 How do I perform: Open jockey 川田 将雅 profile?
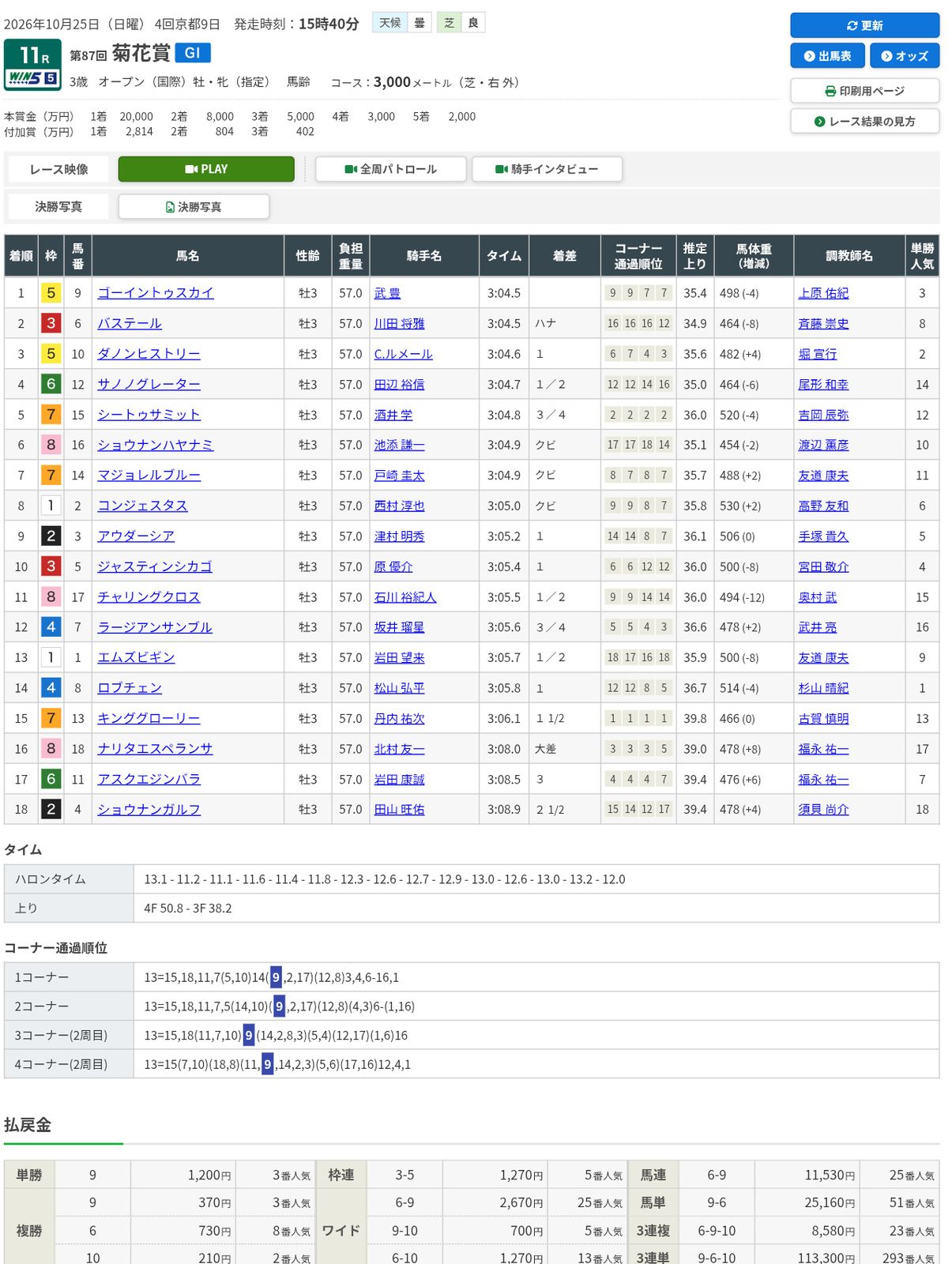click(399, 323)
